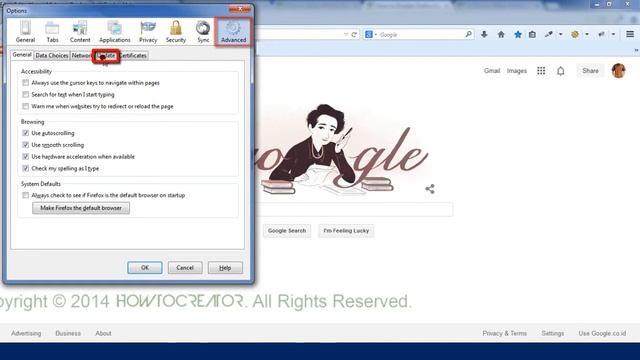Click I'm Feeling Lucky button

pos(346,231)
